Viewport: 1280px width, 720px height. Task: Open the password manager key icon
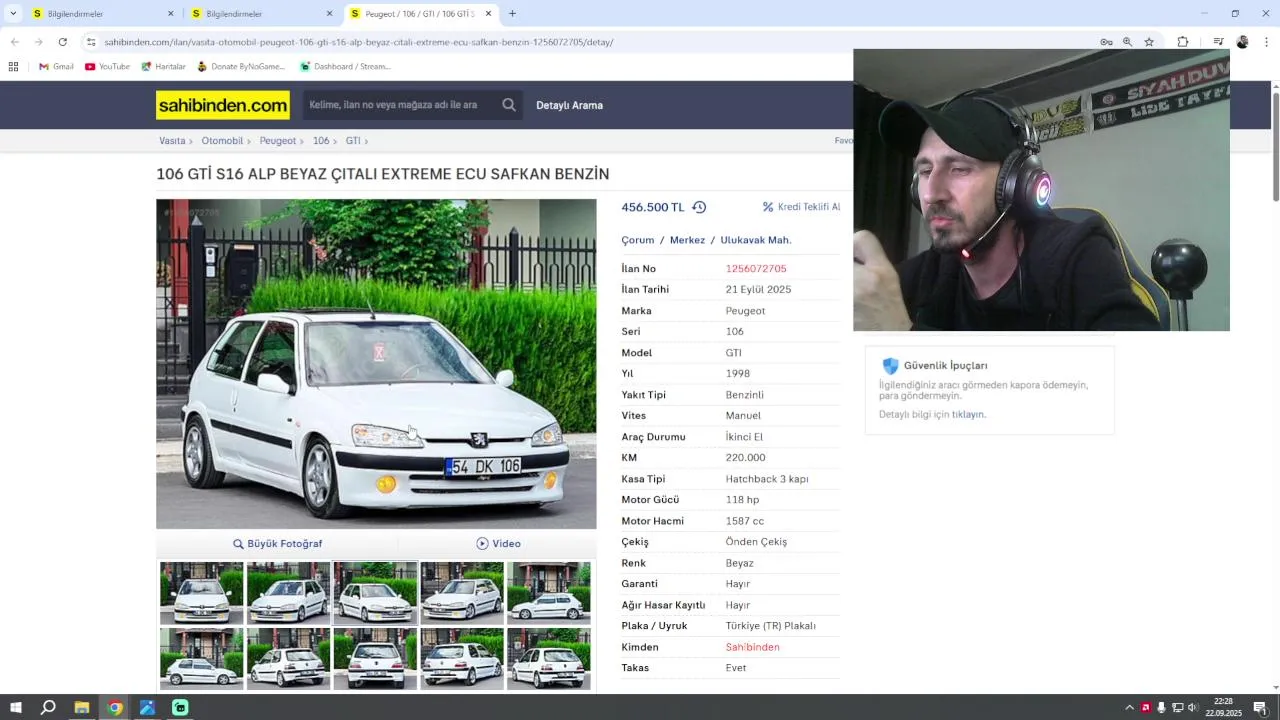coord(1106,42)
